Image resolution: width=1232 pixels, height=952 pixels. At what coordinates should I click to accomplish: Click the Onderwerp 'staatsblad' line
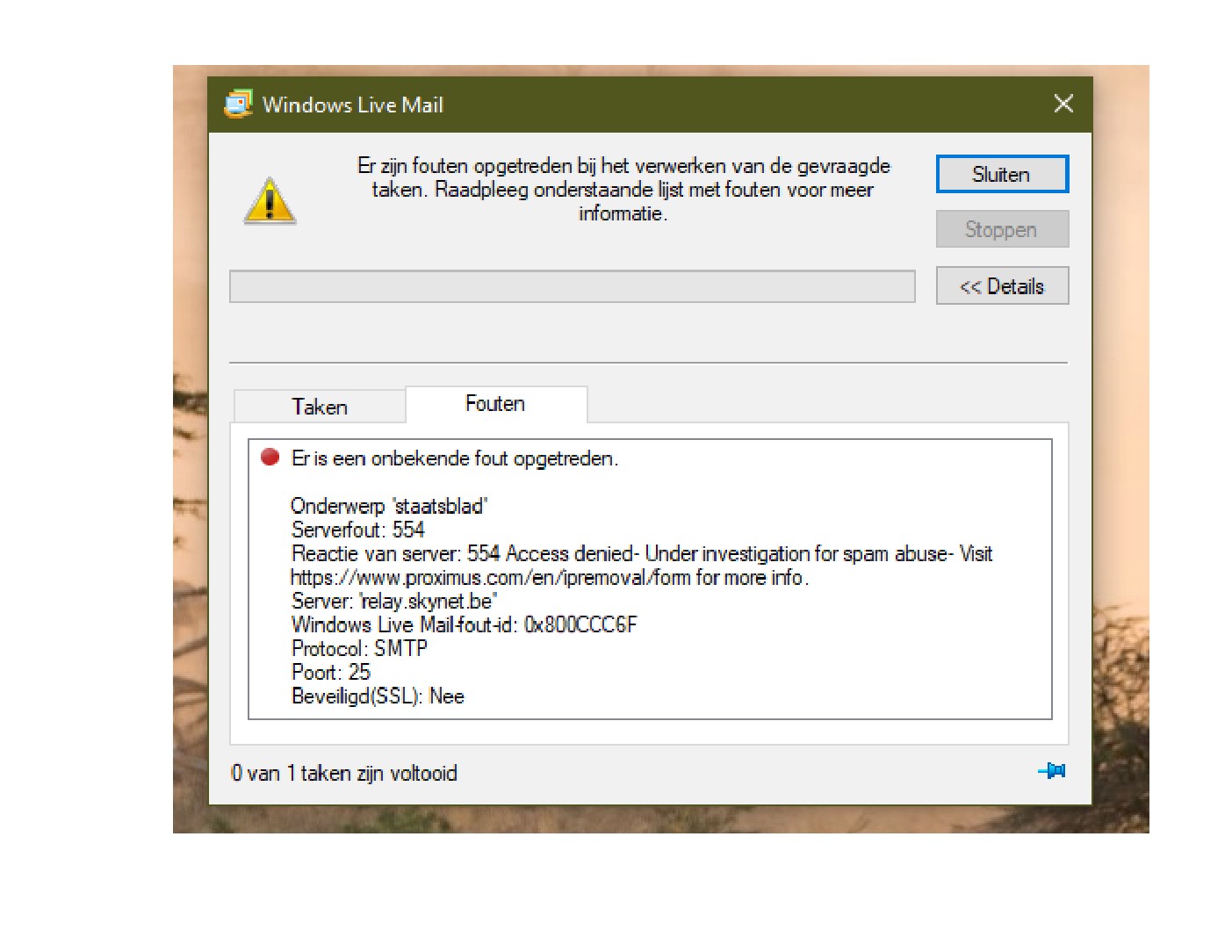pyautogui.click(x=389, y=506)
